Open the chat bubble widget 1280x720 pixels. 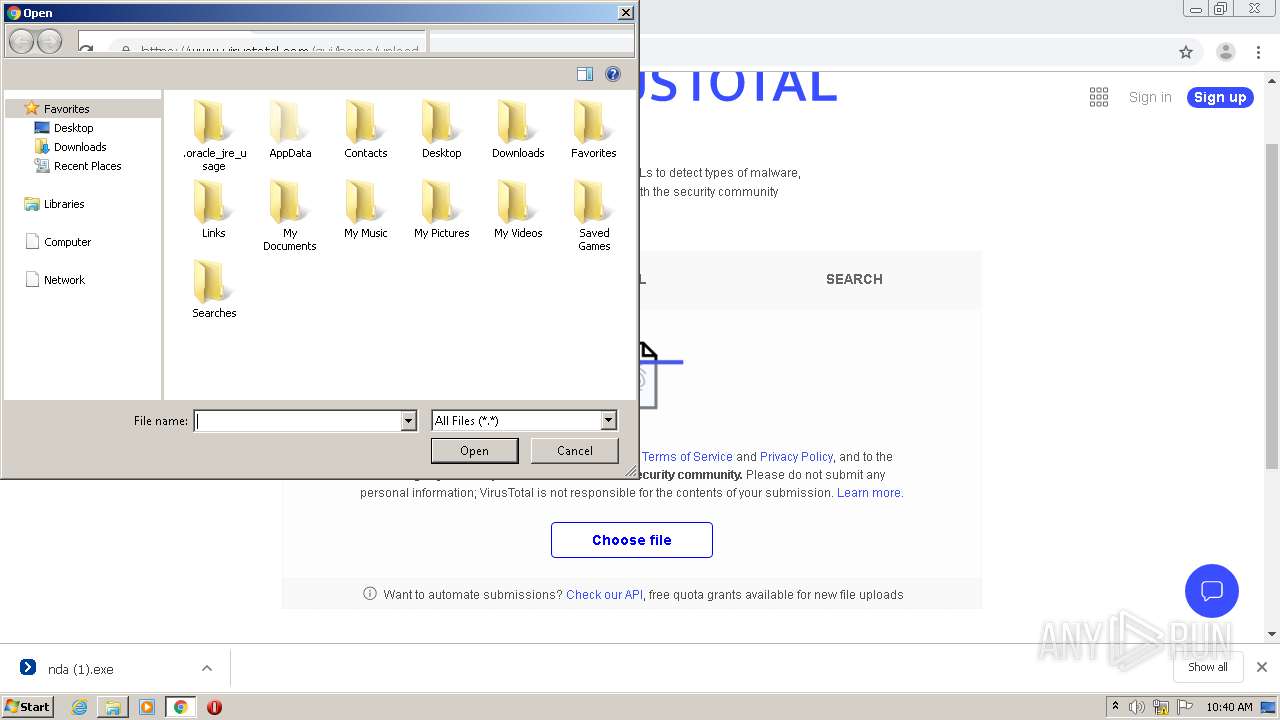[1212, 590]
